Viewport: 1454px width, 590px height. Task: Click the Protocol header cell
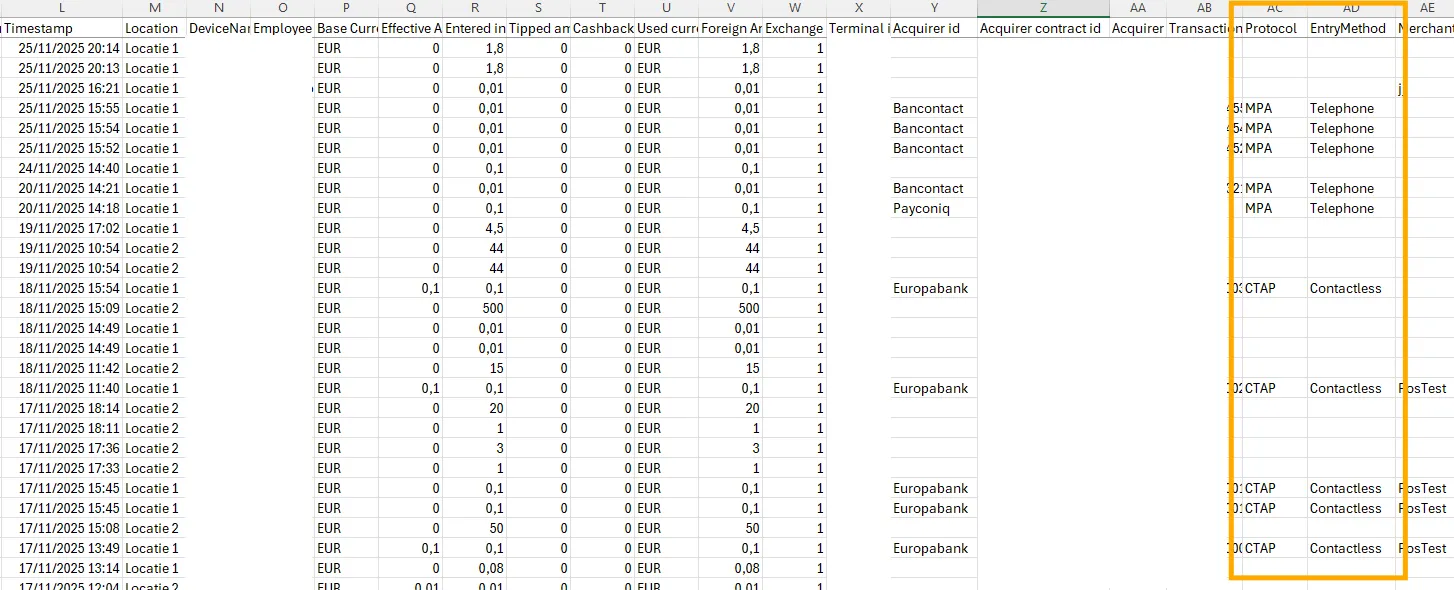pos(1271,28)
